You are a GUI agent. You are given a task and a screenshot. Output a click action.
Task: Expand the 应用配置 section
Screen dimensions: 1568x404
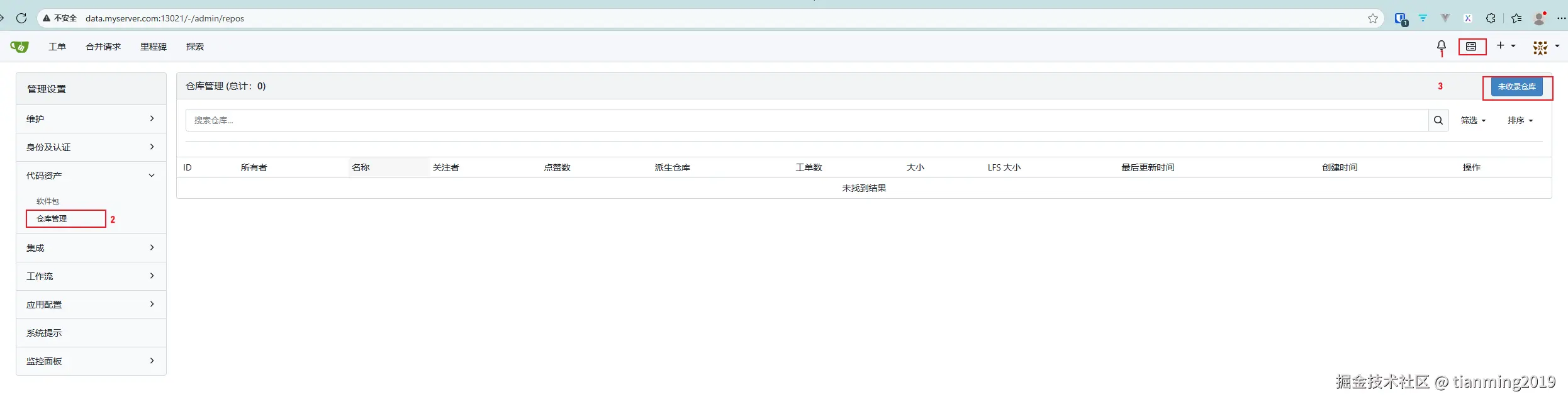91,305
